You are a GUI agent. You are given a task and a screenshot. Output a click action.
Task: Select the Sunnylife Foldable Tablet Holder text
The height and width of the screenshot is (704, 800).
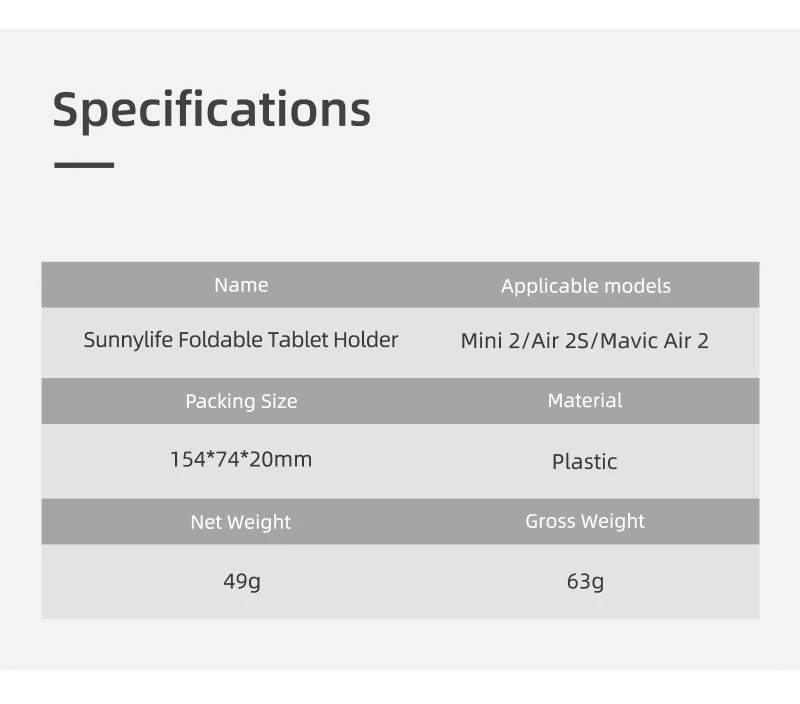(x=240, y=340)
